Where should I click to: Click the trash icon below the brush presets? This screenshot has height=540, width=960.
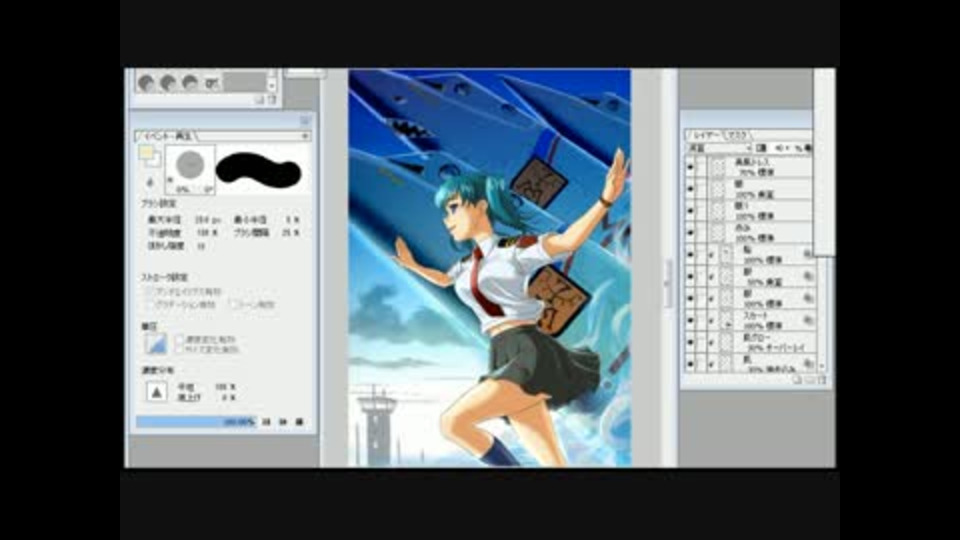(272, 99)
